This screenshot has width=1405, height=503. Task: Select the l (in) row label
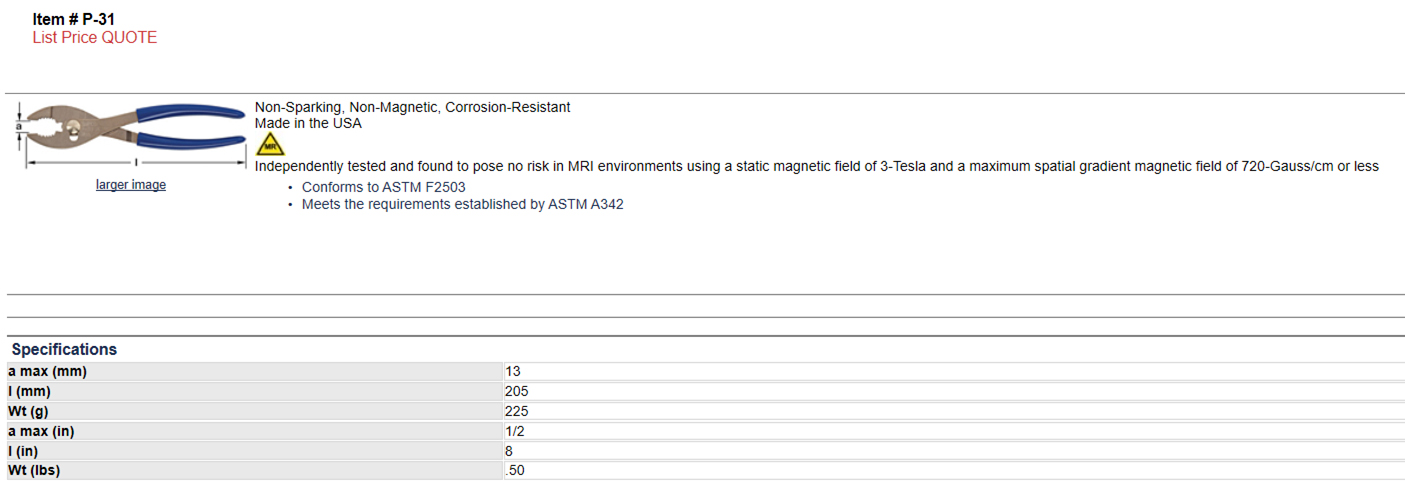(x=254, y=451)
